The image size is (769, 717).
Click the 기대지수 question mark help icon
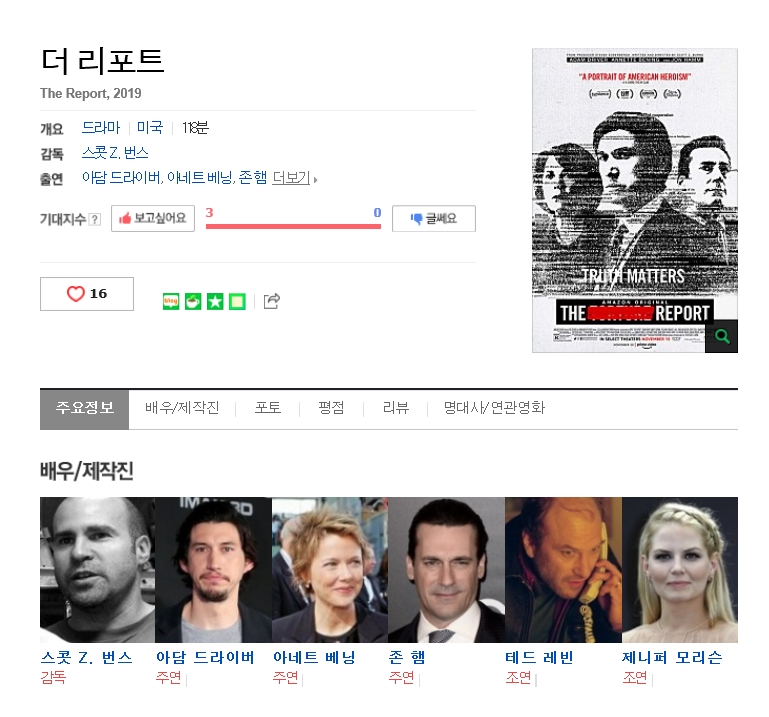tap(95, 219)
